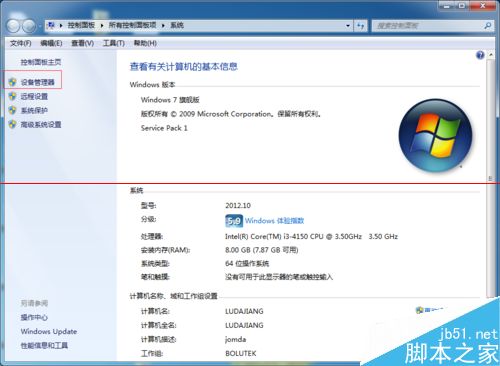Screen dimensions: 500x366
Task: Open the address bar history dropdown arrow
Action: (348, 26)
